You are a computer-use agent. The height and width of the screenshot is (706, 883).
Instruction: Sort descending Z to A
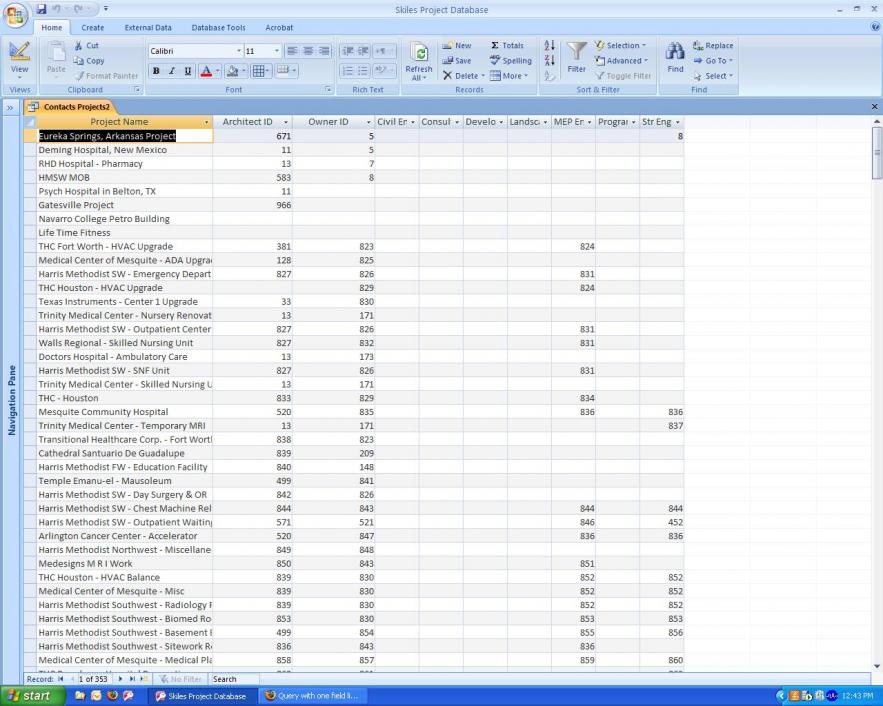550,60
